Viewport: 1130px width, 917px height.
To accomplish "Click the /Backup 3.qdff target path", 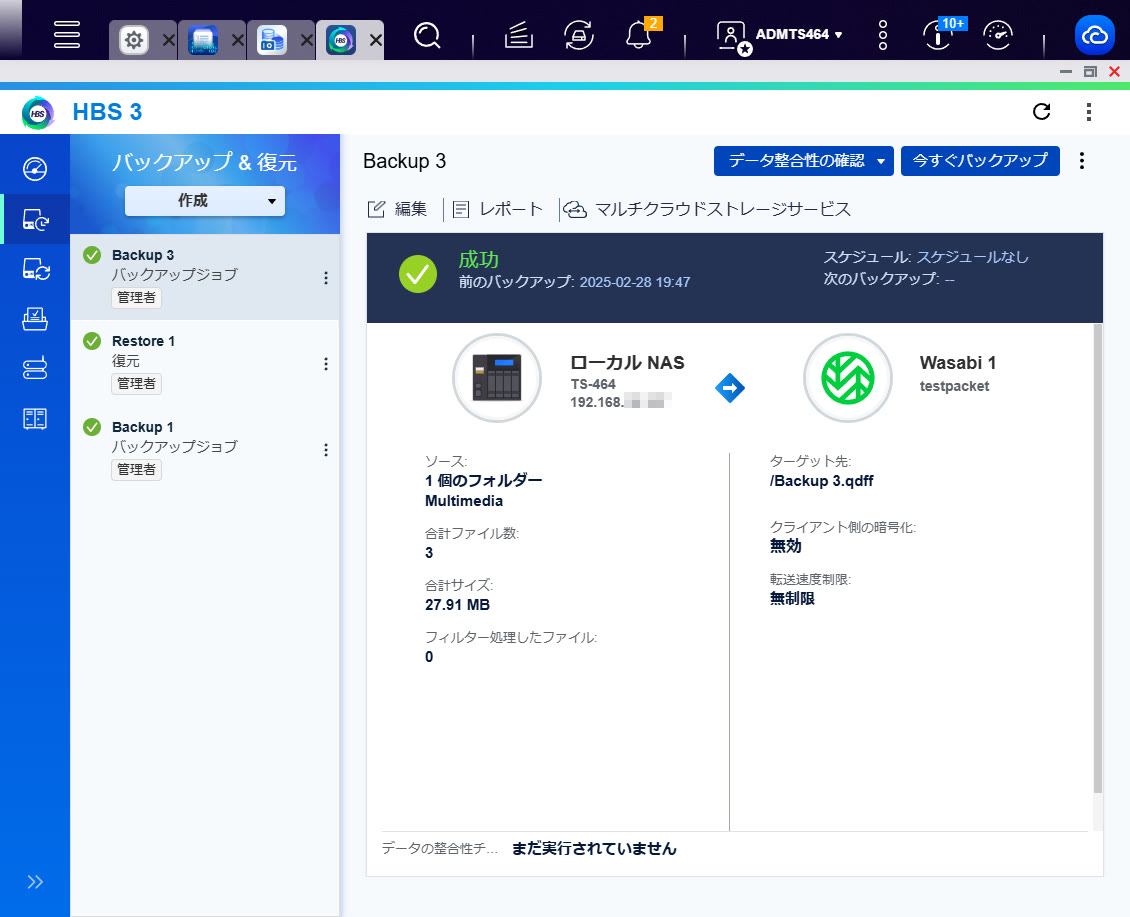I will (x=822, y=481).
